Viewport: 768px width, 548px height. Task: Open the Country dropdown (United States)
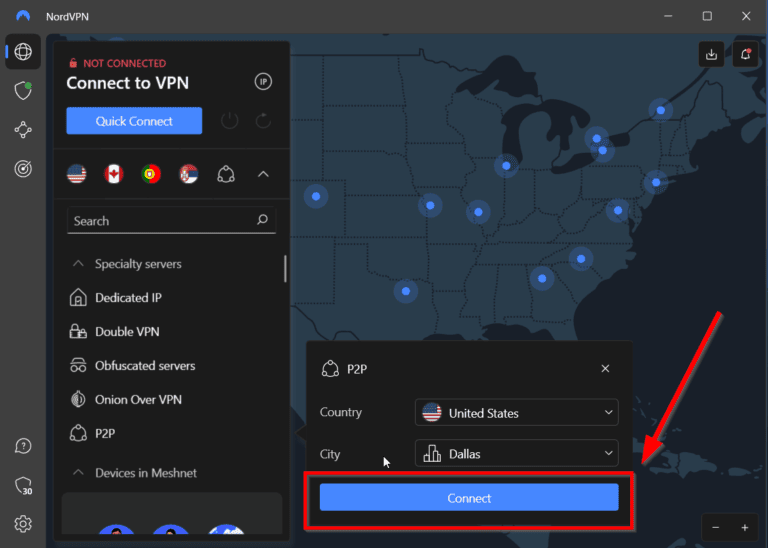517,412
